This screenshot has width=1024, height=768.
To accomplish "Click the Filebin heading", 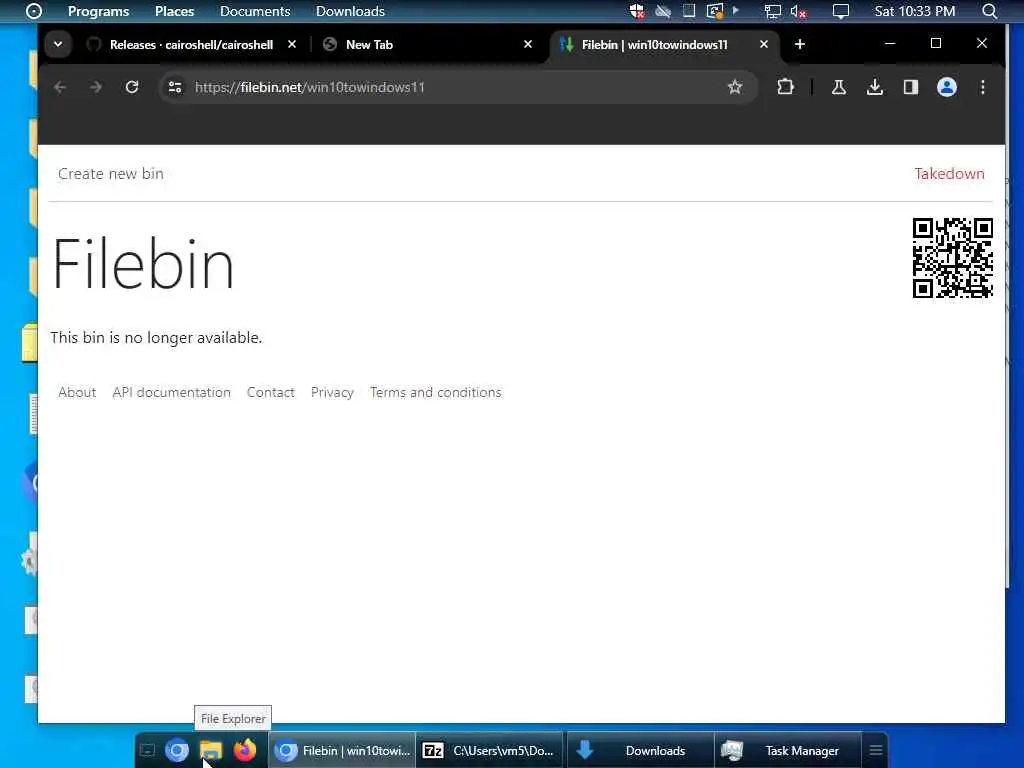I will 143,264.
